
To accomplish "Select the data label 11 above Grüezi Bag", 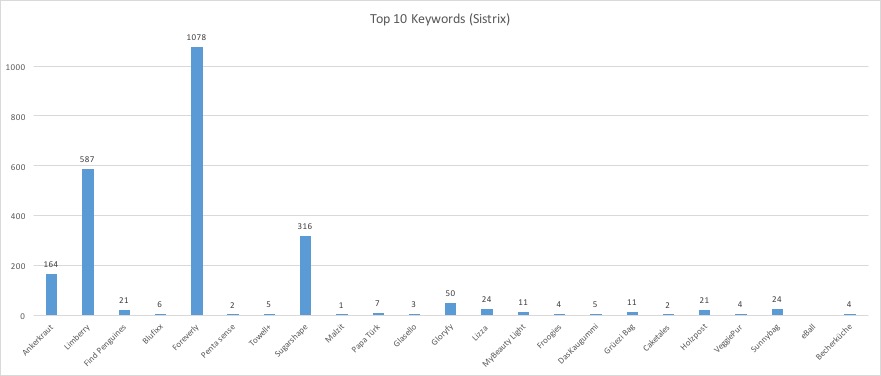I will click(x=632, y=302).
